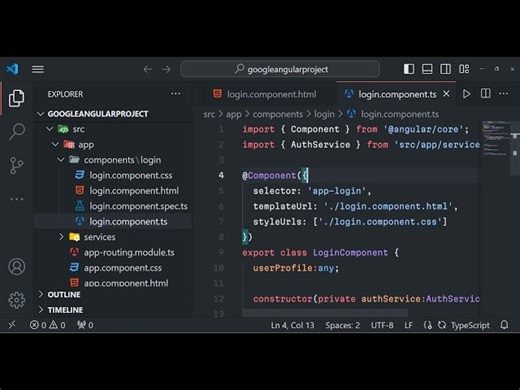Change end of line sequence LF
Screen dimensions: 520x390
[408, 325]
